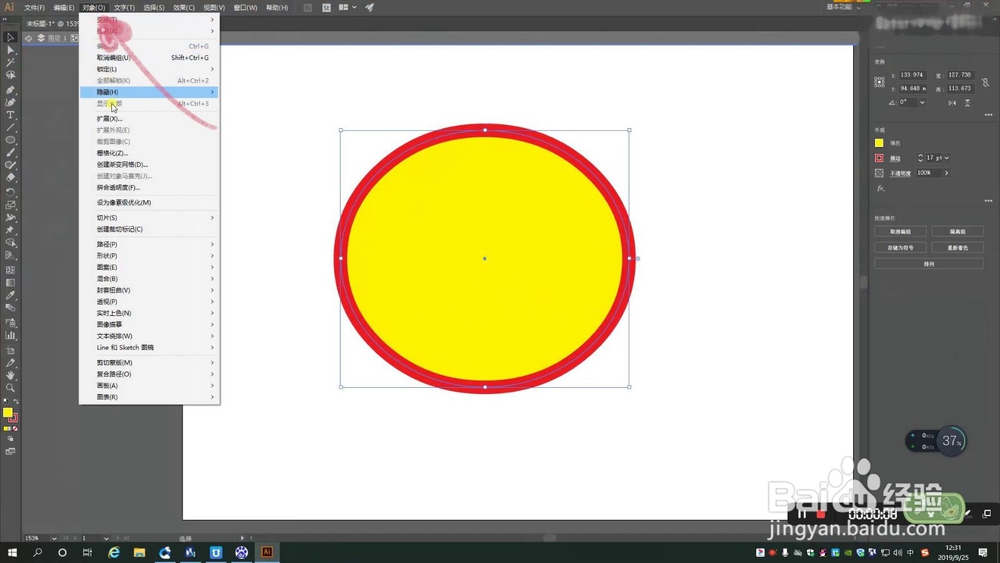This screenshot has width=1000, height=563.
Task: Select the Hand tool
Action: click(x=10, y=376)
